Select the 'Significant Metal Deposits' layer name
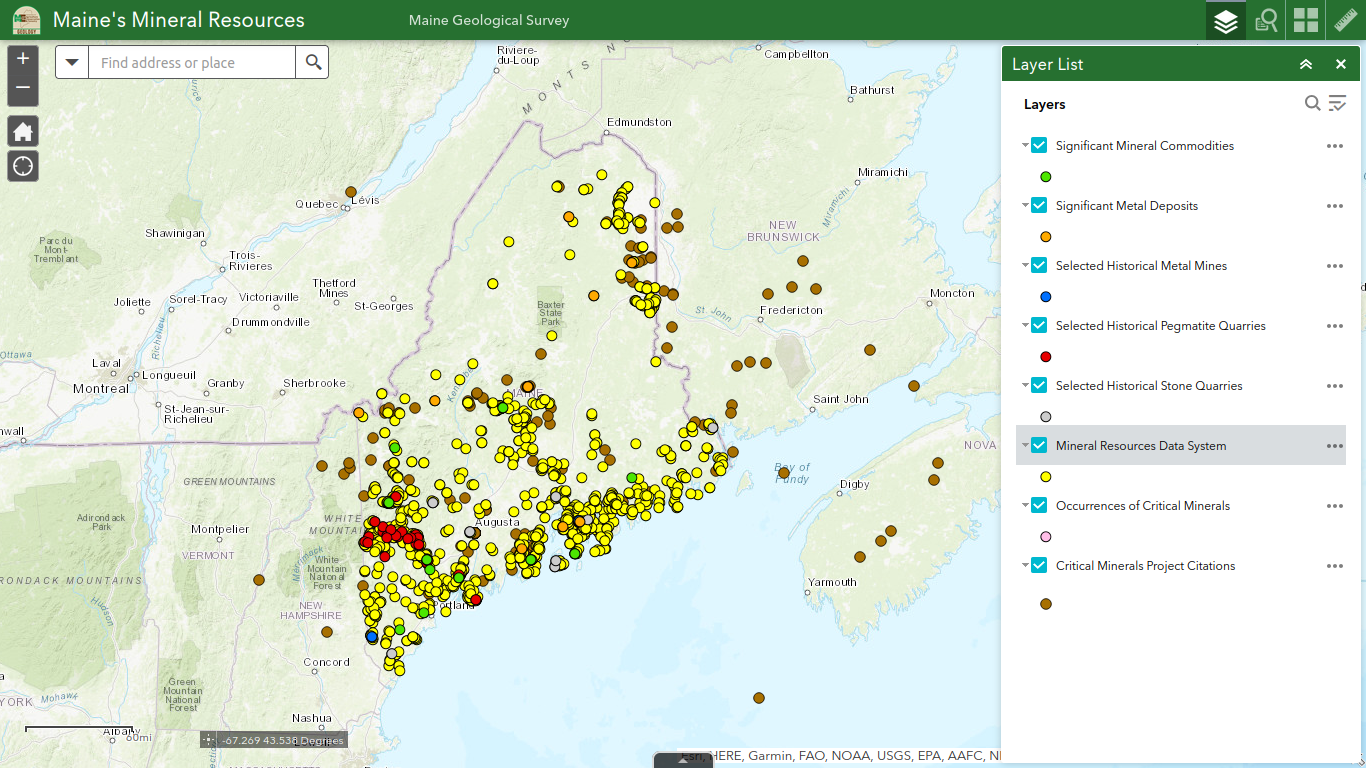This screenshot has height=768, width=1366. pos(1127,206)
